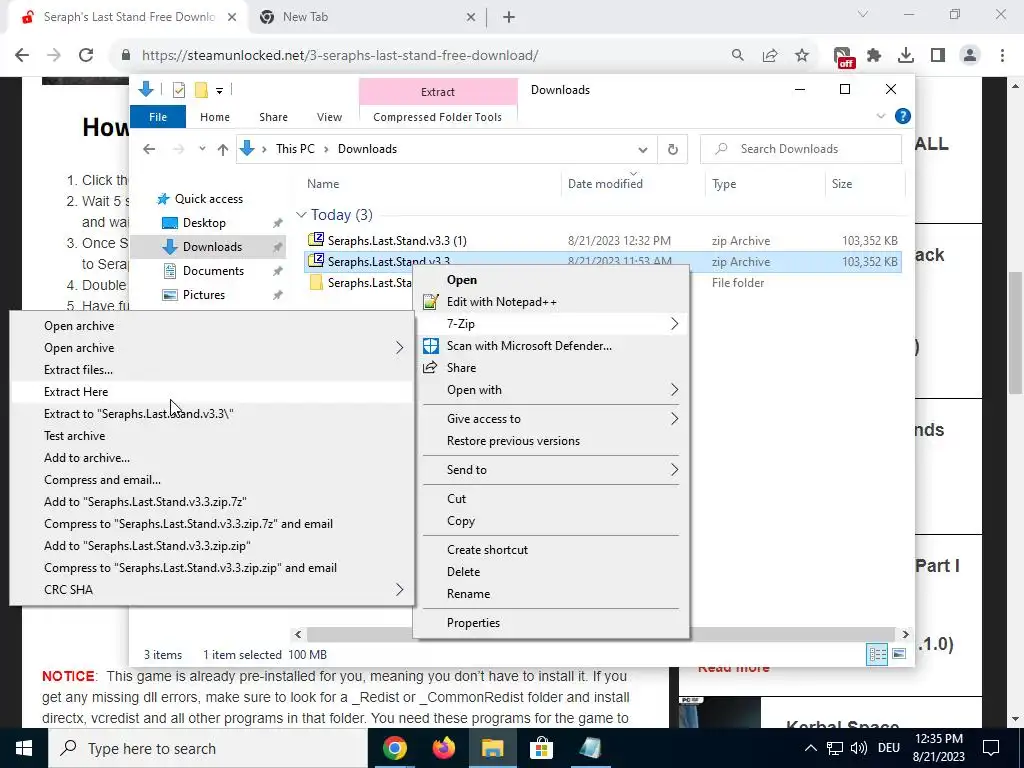Expand the Open with submenu
Screen dimensions: 1024x768
point(551,390)
